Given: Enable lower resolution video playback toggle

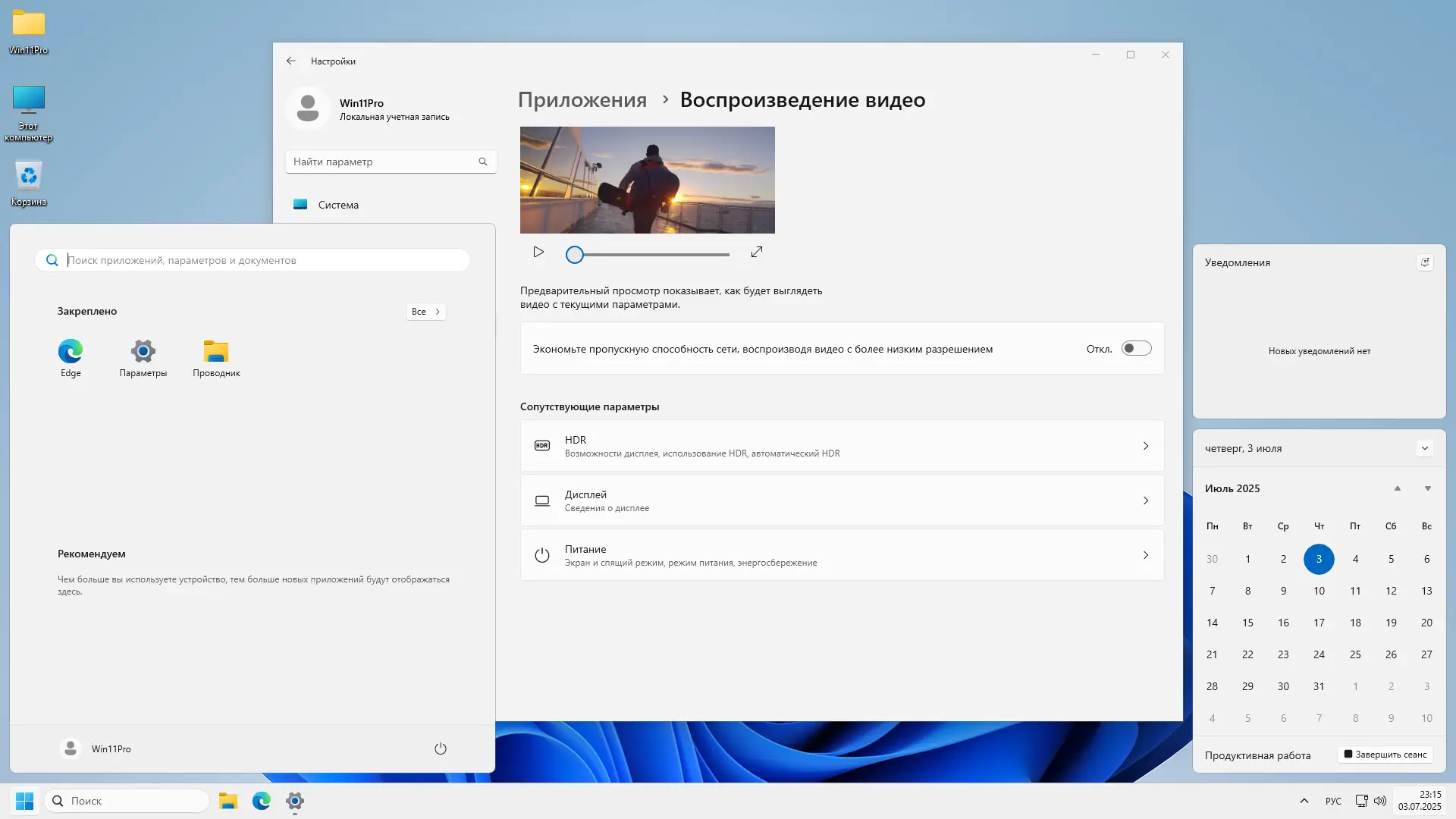Looking at the screenshot, I should click(x=1135, y=348).
